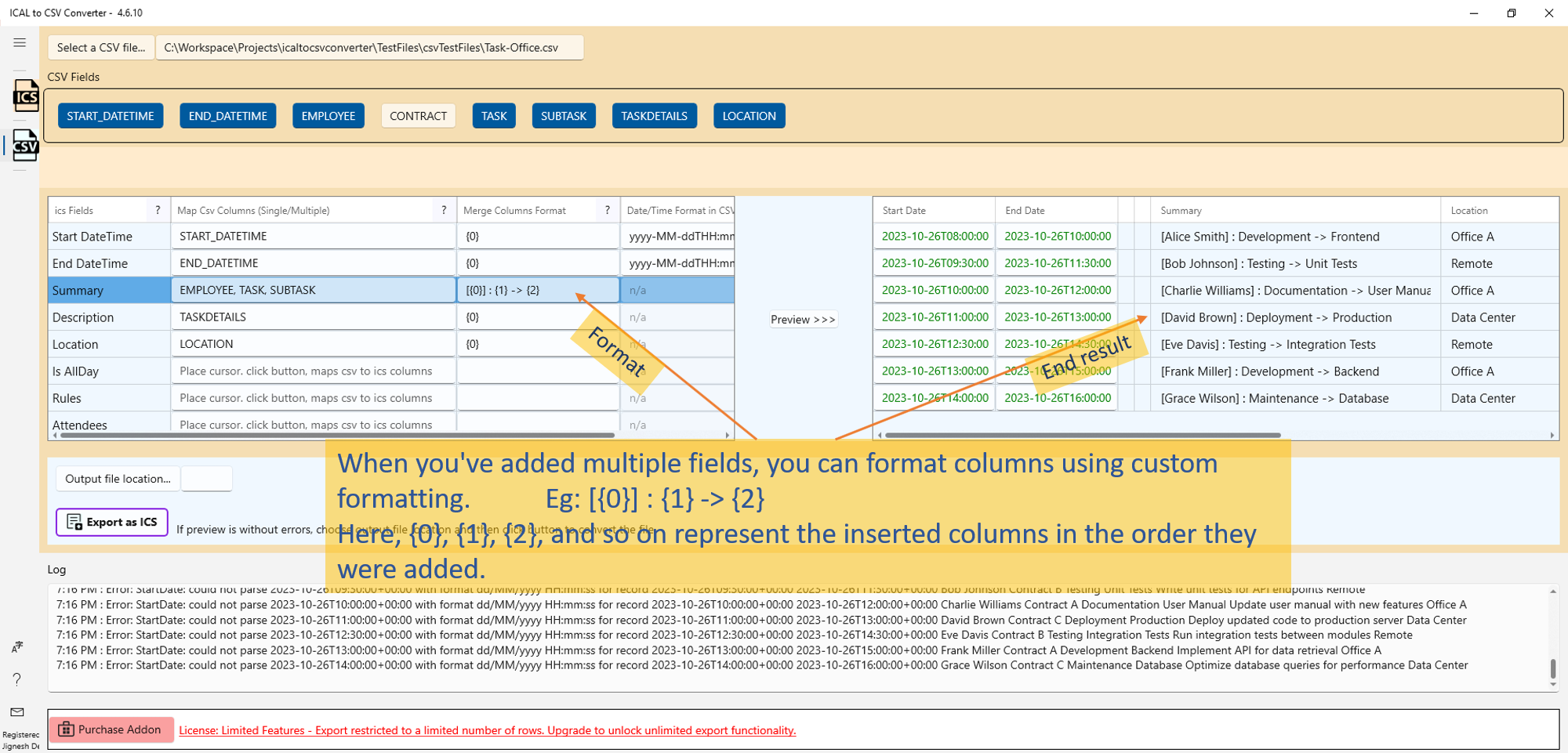Toggle the START_DATETIME field chip
This screenshot has width=1568, height=753.
coord(111,116)
